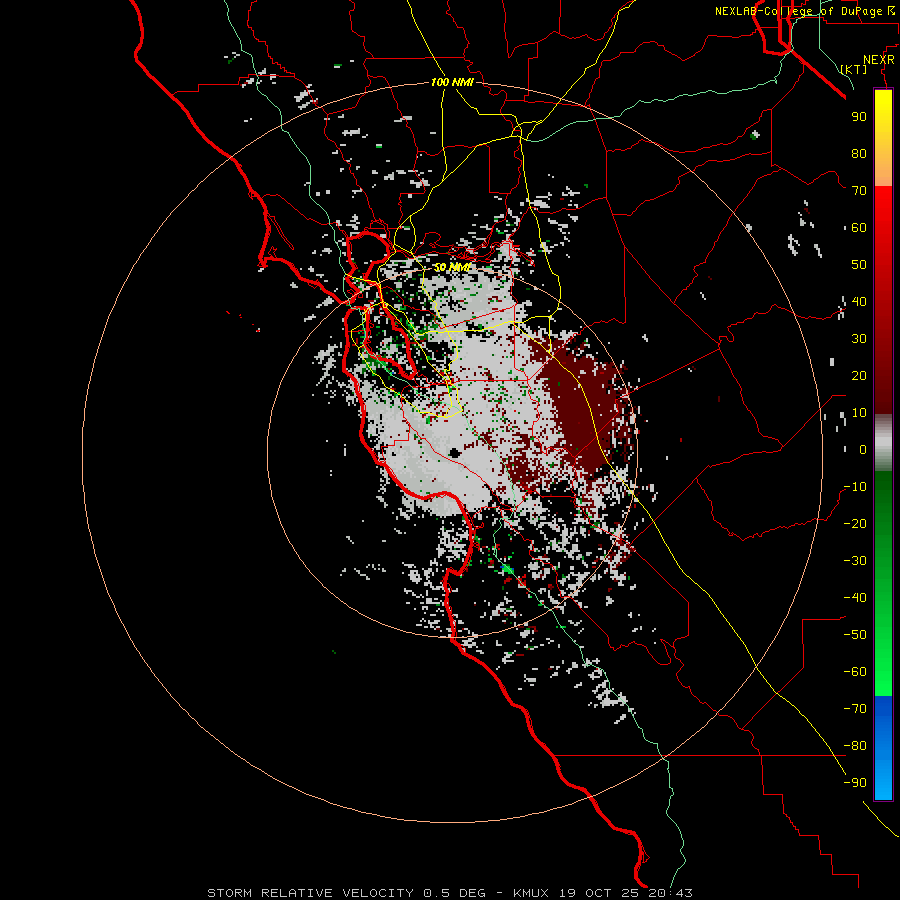The width and height of the screenshot is (900, 900).
Task: Click the "20" value on velocity scale
Action: coord(859,375)
